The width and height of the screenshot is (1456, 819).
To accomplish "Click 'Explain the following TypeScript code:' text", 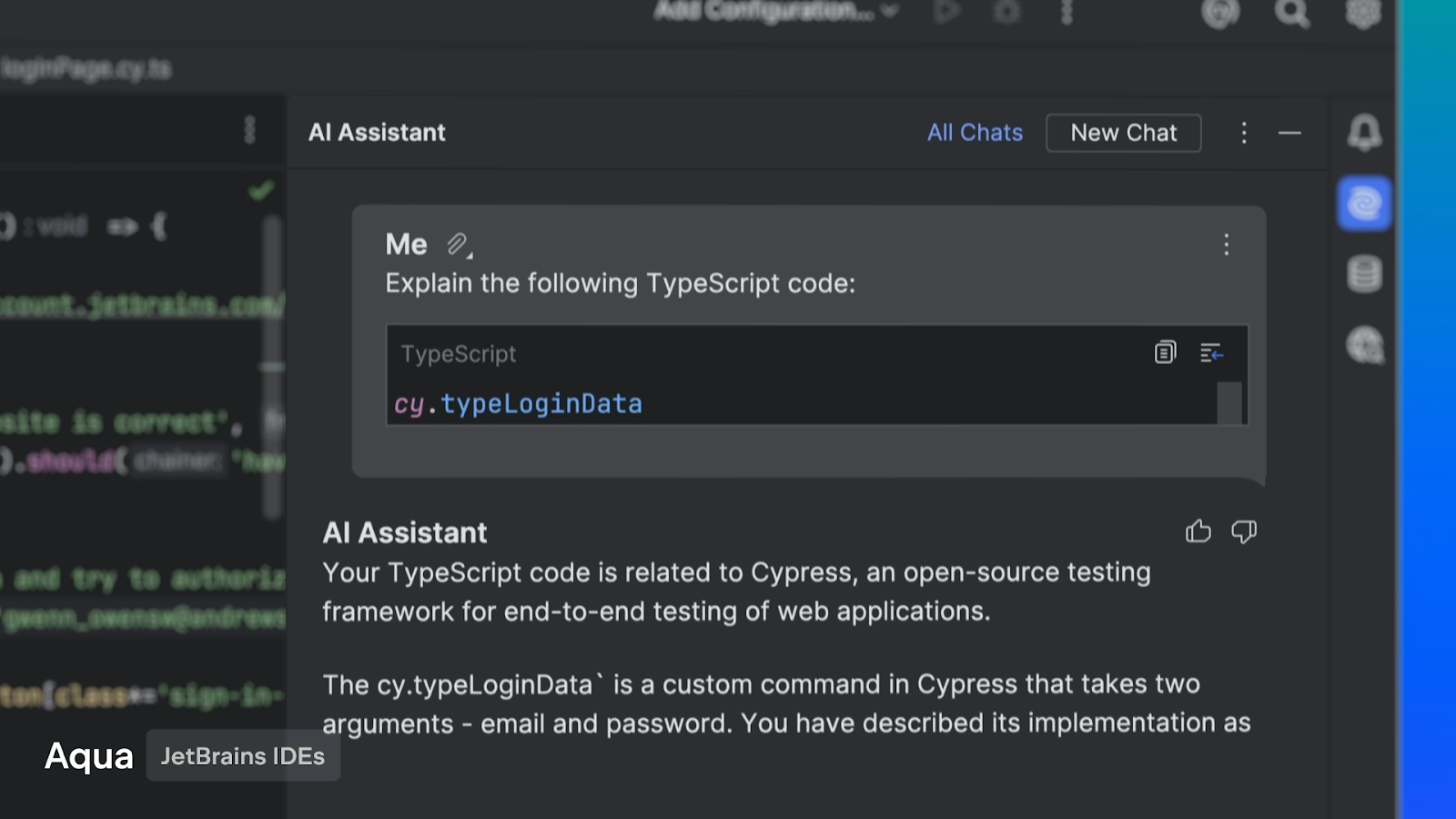I will coord(621,284).
